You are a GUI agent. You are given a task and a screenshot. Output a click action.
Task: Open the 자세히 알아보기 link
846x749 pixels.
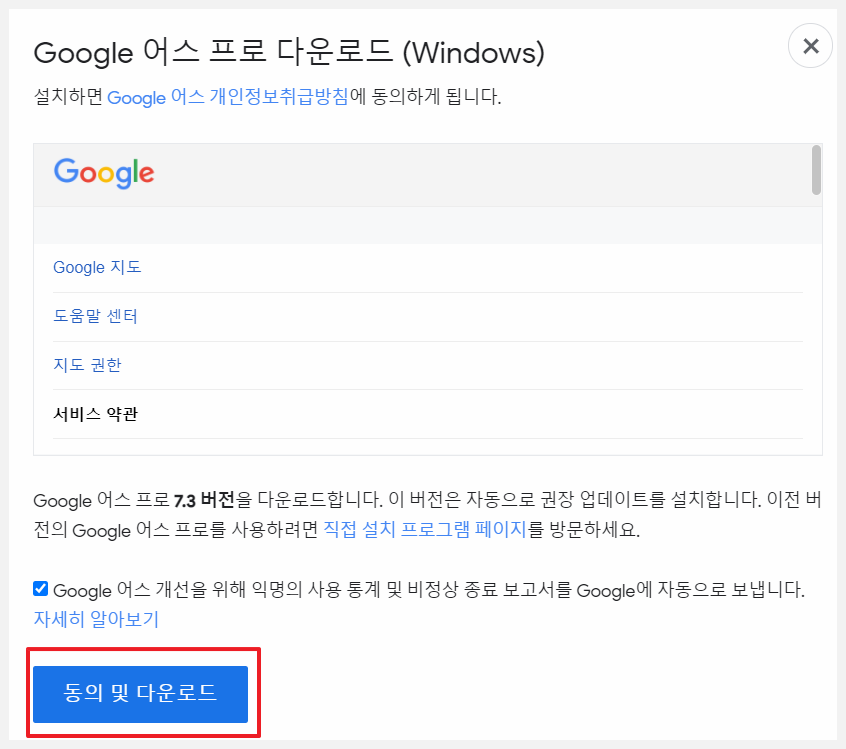[x=96, y=619]
